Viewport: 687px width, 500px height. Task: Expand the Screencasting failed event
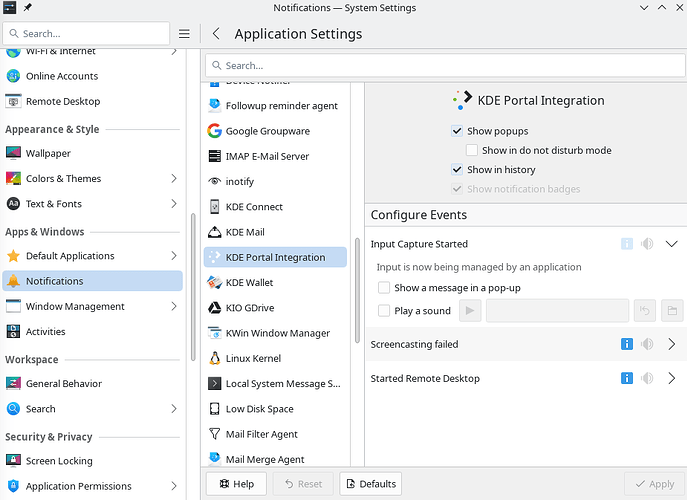point(671,344)
